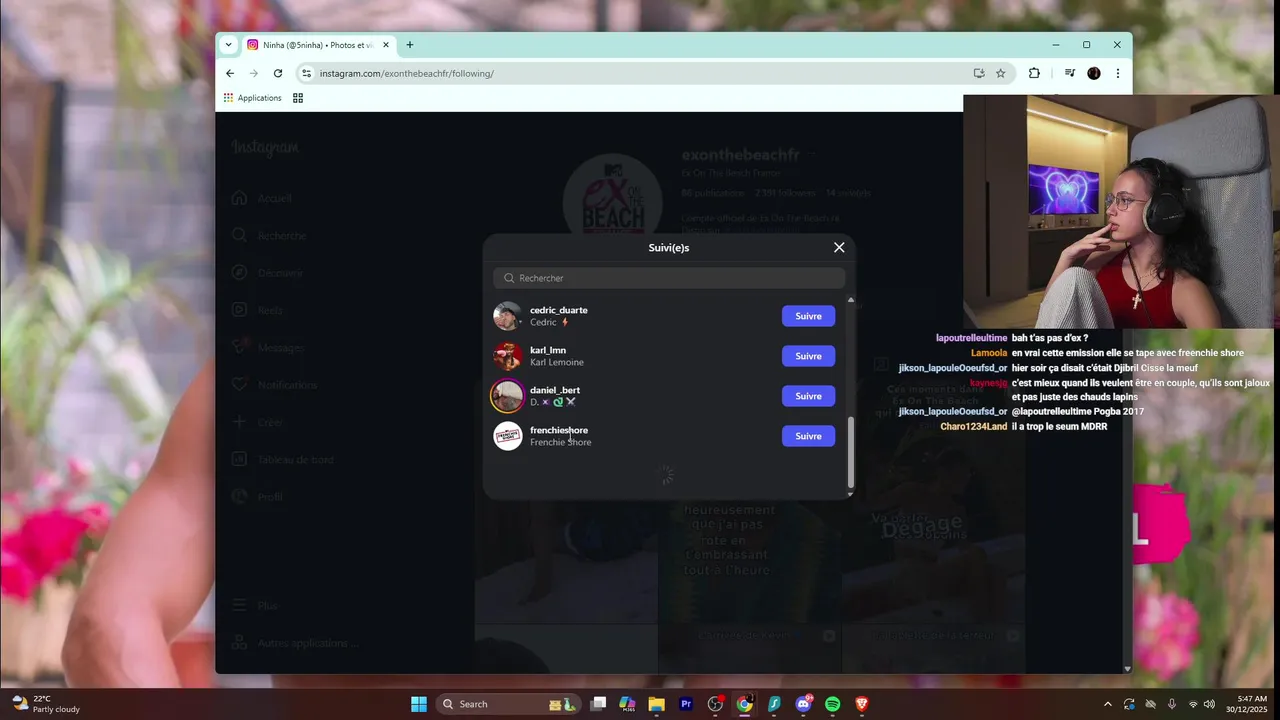Follow frenchieshore with Suivre button
Image resolution: width=1280 pixels, height=720 pixels.
pyautogui.click(x=808, y=436)
